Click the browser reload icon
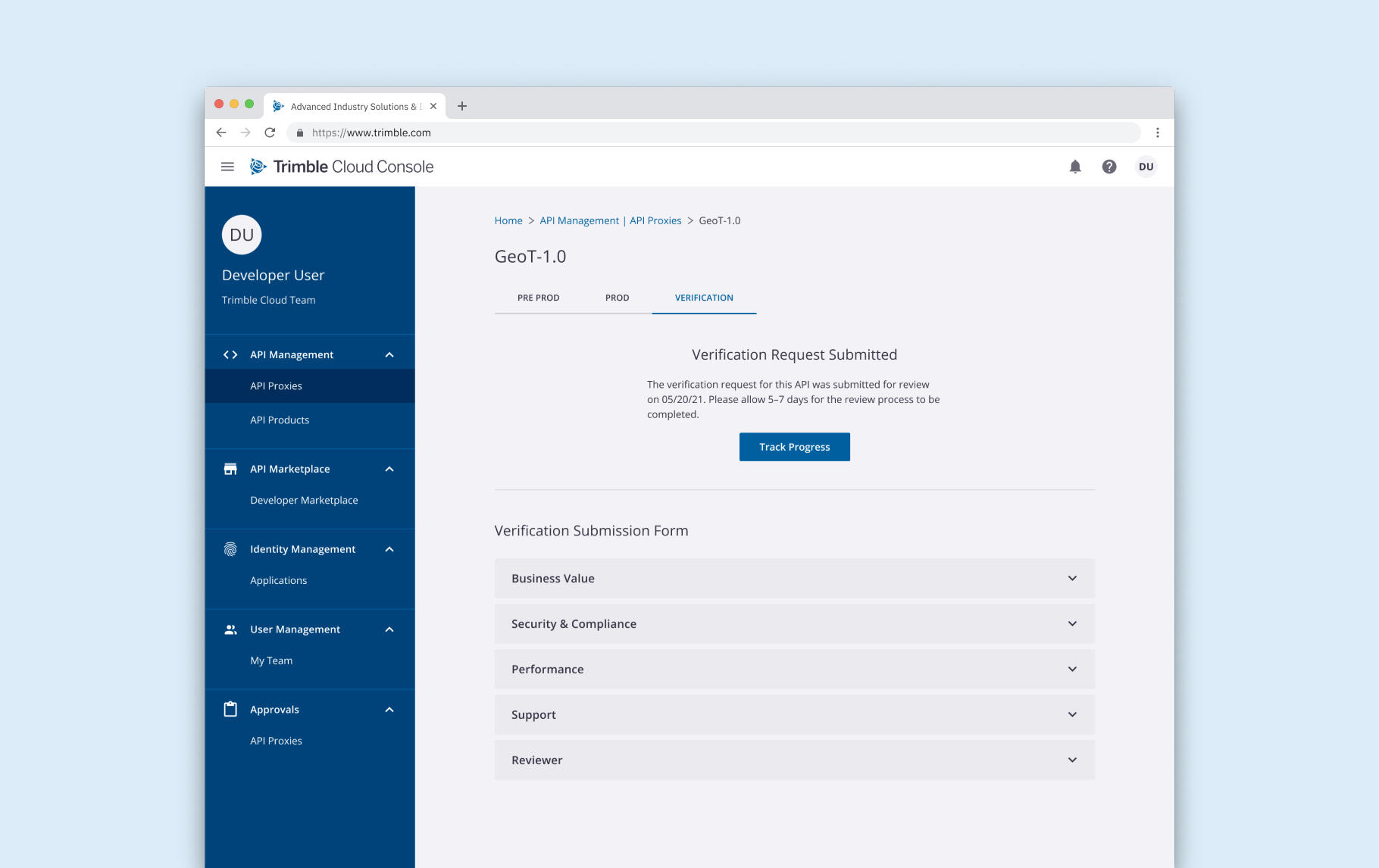Screen dimensions: 1379x868 coord(270,133)
